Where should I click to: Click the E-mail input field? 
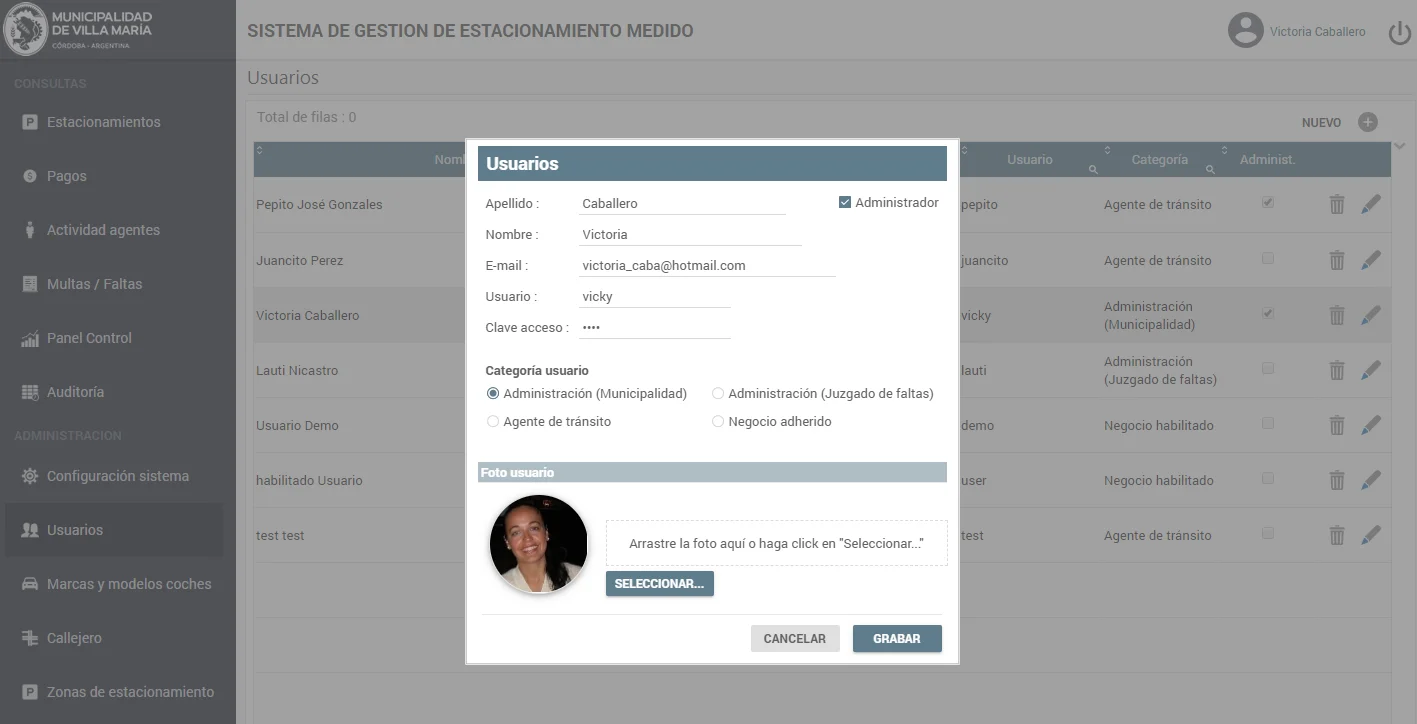pos(706,266)
